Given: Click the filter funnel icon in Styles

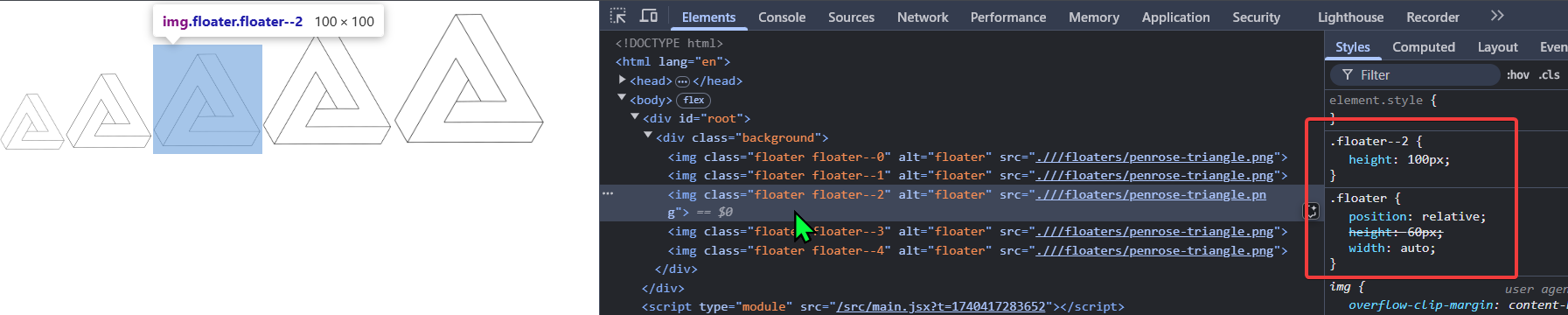Looking at the screenshot, I should (x=1348, y=75).
